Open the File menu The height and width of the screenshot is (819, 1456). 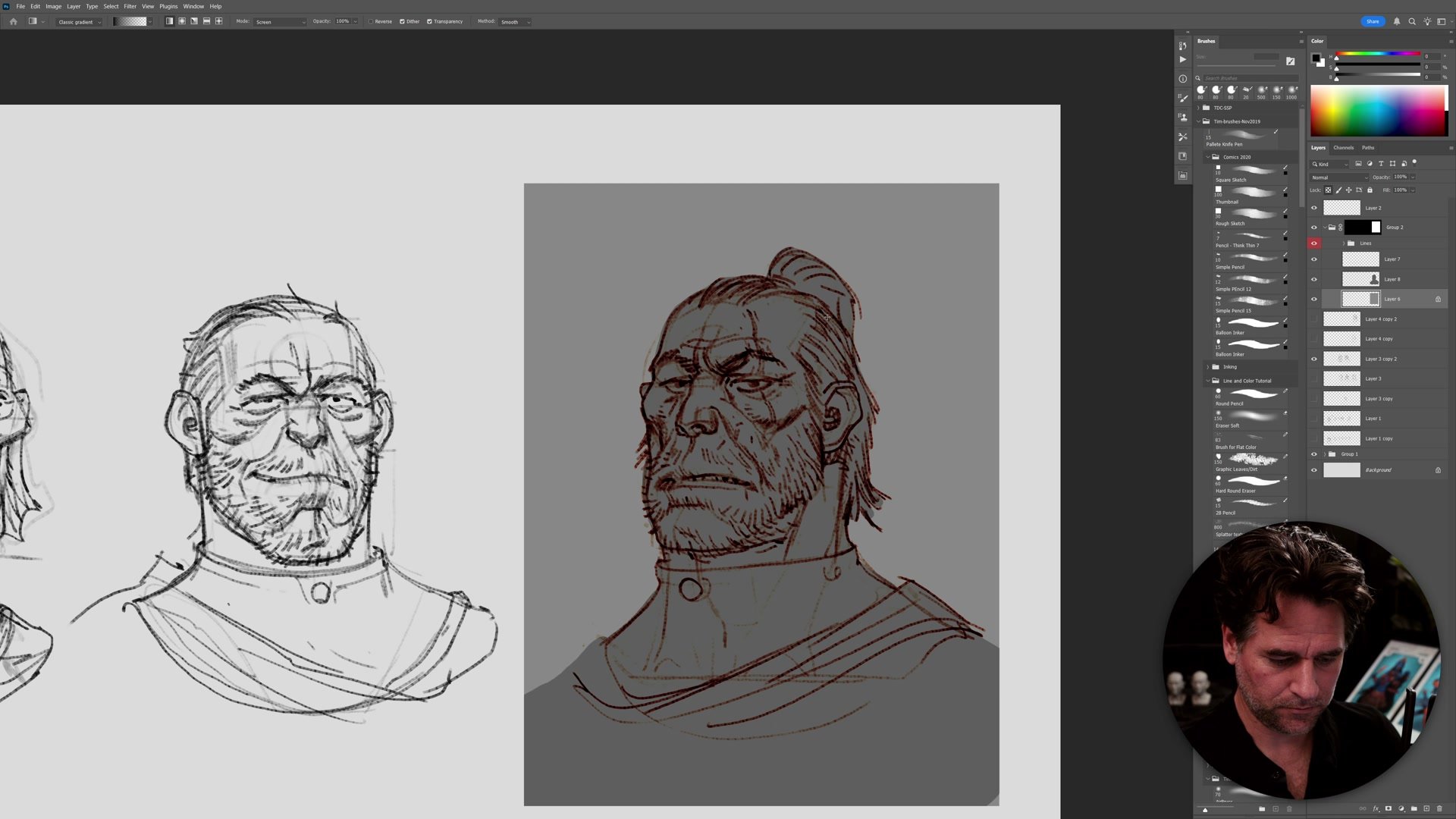(20, 6)
